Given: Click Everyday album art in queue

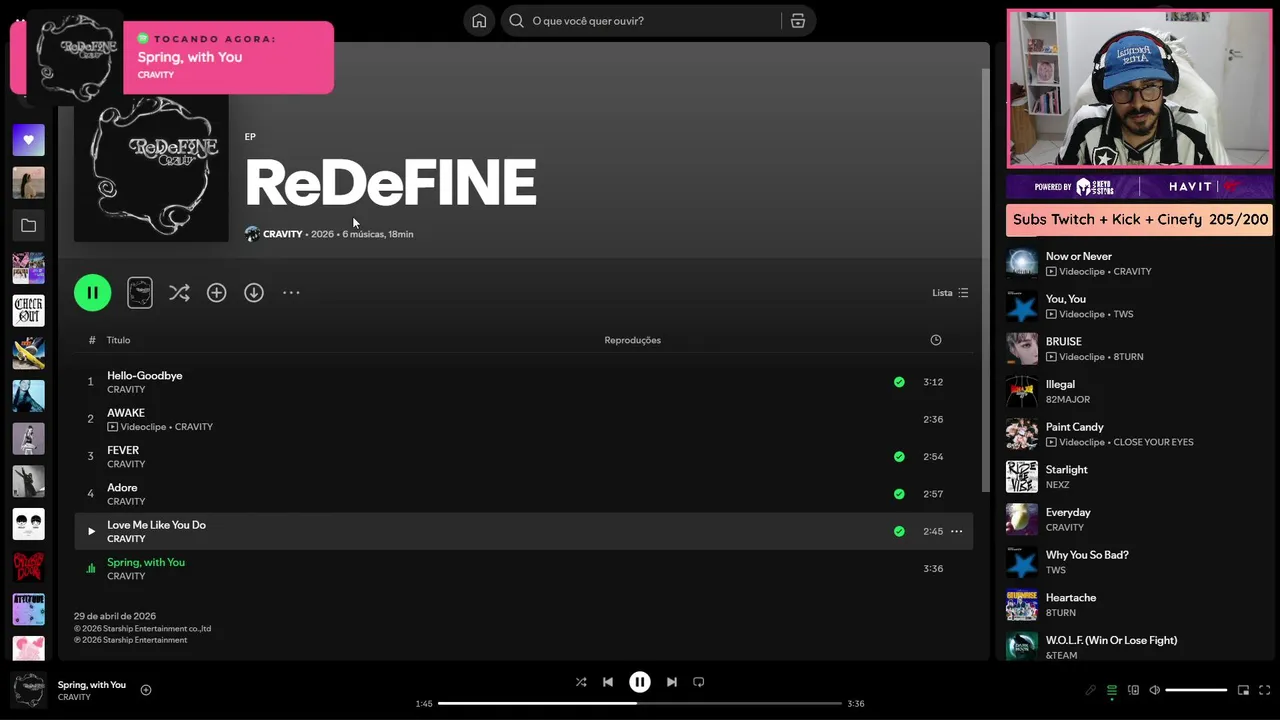Looking at the screenshot, I should 1022,520.
